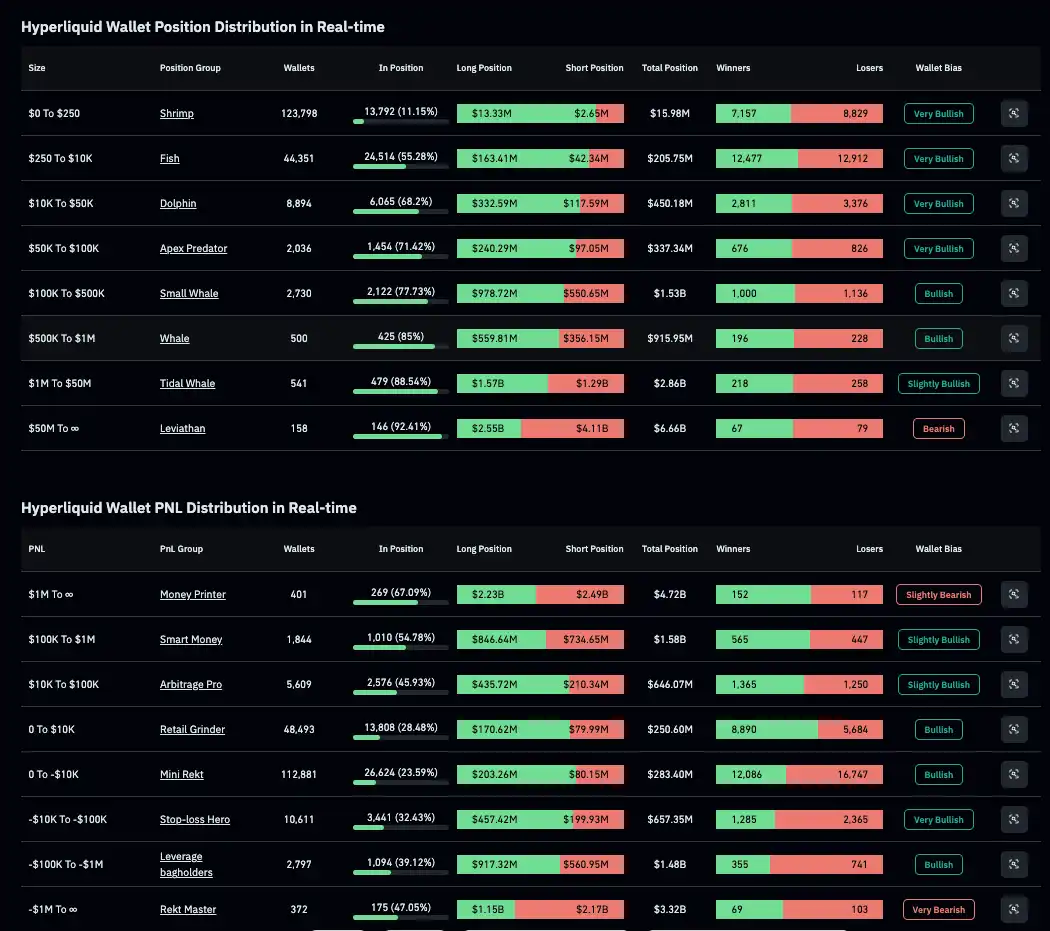
Task: Open the Apex Predator group link
Action: pyautogui.click(x=193, y=249)
